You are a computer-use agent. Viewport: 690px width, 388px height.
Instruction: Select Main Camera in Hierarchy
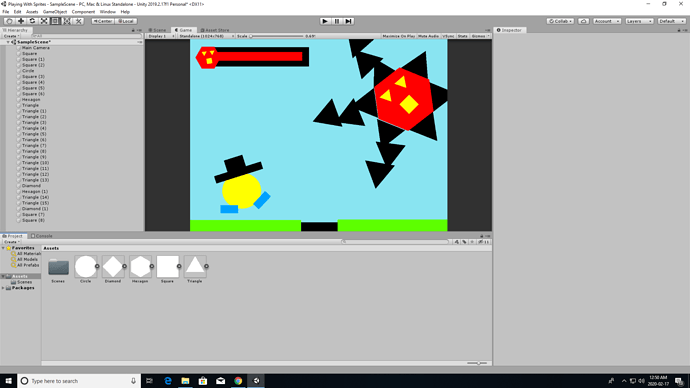pyautogui.click(x=36, y=48)
